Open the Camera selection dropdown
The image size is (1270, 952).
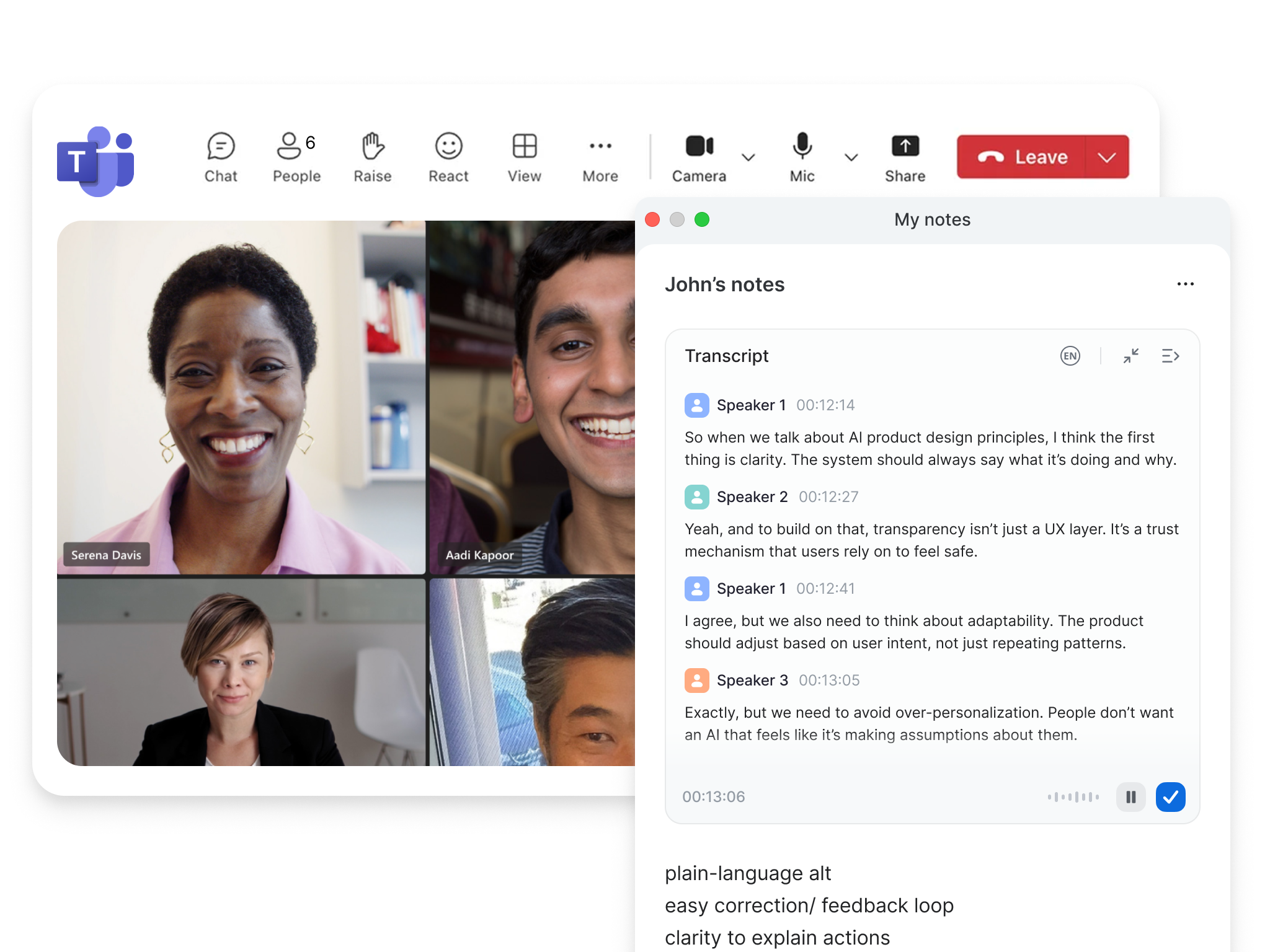pyautogui.click(x=749, y=158)
